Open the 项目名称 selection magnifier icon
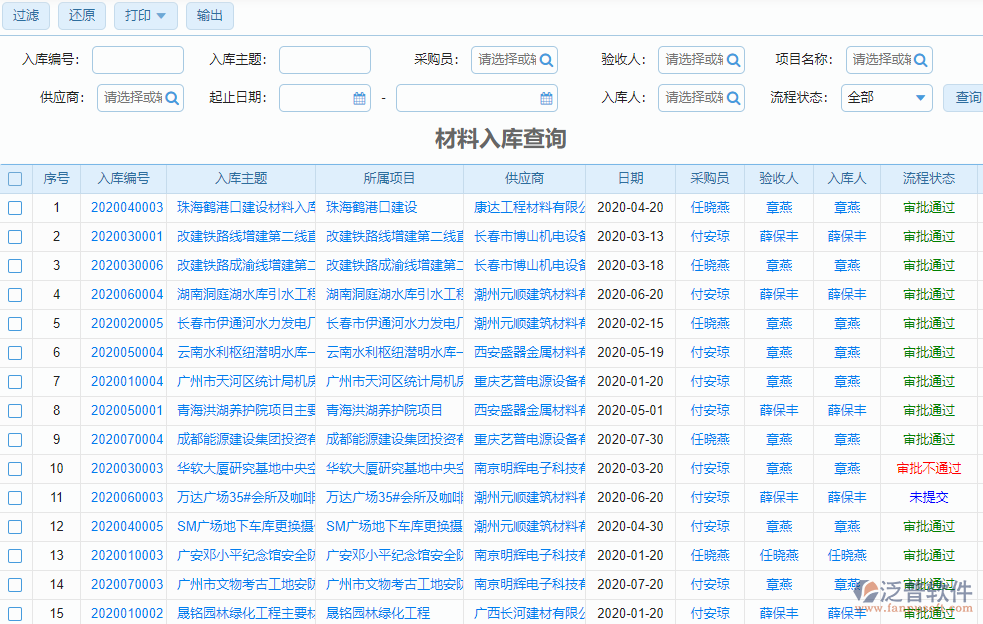 (x=921, y=59)
